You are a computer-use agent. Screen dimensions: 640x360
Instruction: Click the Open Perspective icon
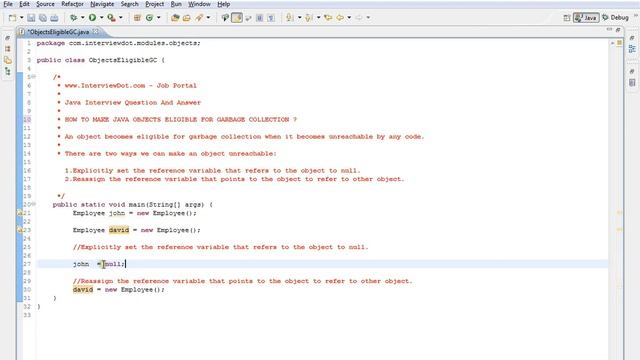pos(567,18)
